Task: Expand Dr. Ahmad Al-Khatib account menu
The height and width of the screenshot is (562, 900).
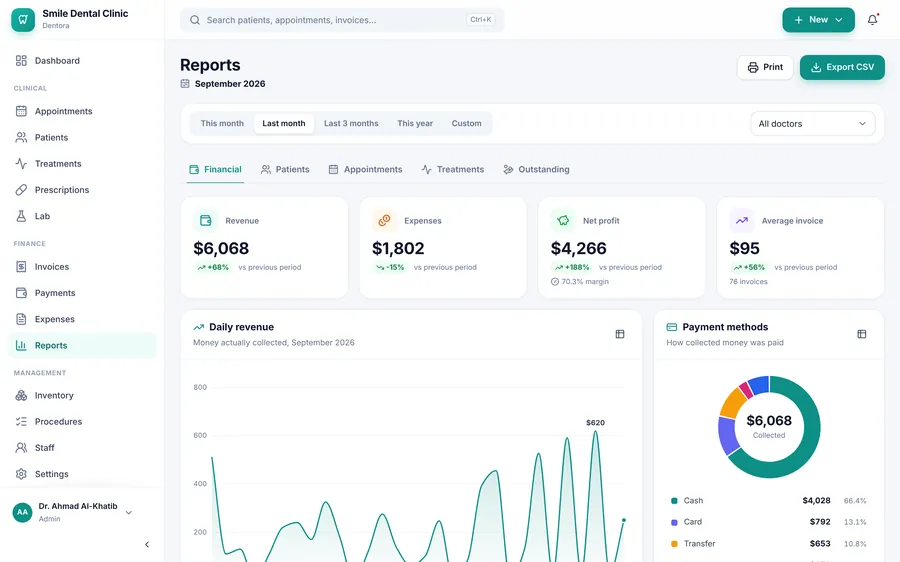Action: point(72,512)
